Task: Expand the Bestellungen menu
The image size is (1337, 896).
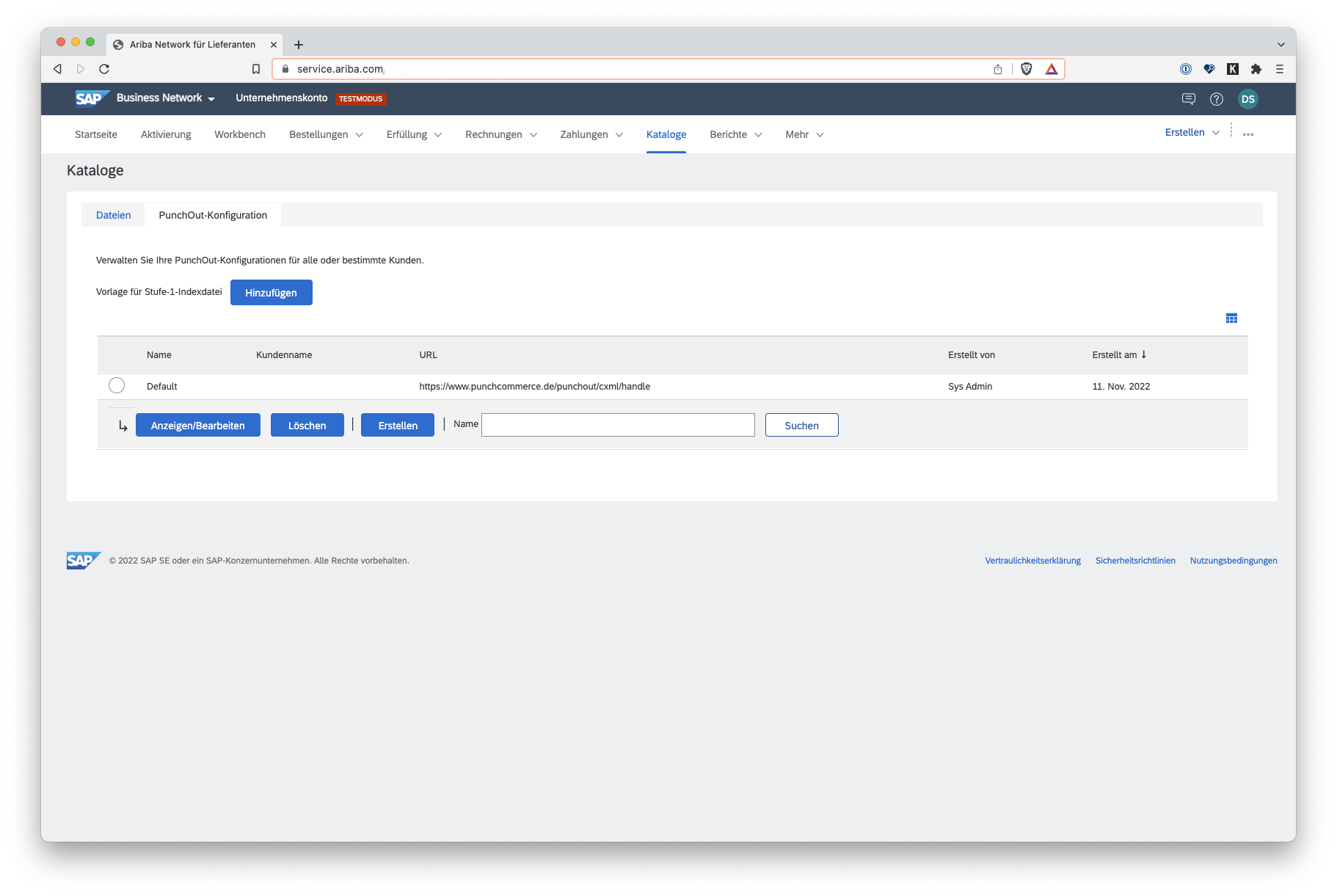Action: pyautogui.click(x=326, y=134)
